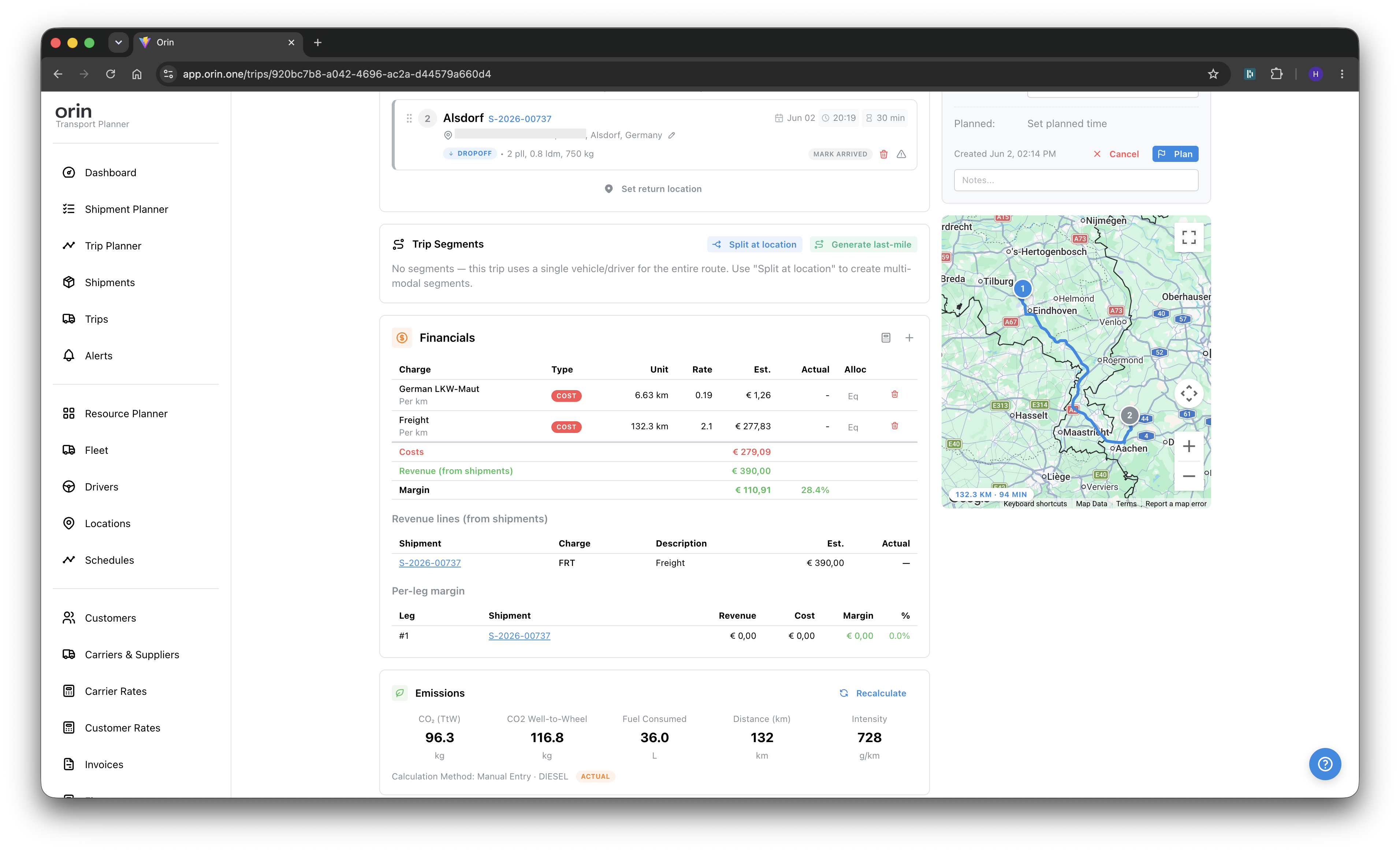Click the drag handle on Alsdorf stop
The image size is (1400, 852).
coord(409,118)
